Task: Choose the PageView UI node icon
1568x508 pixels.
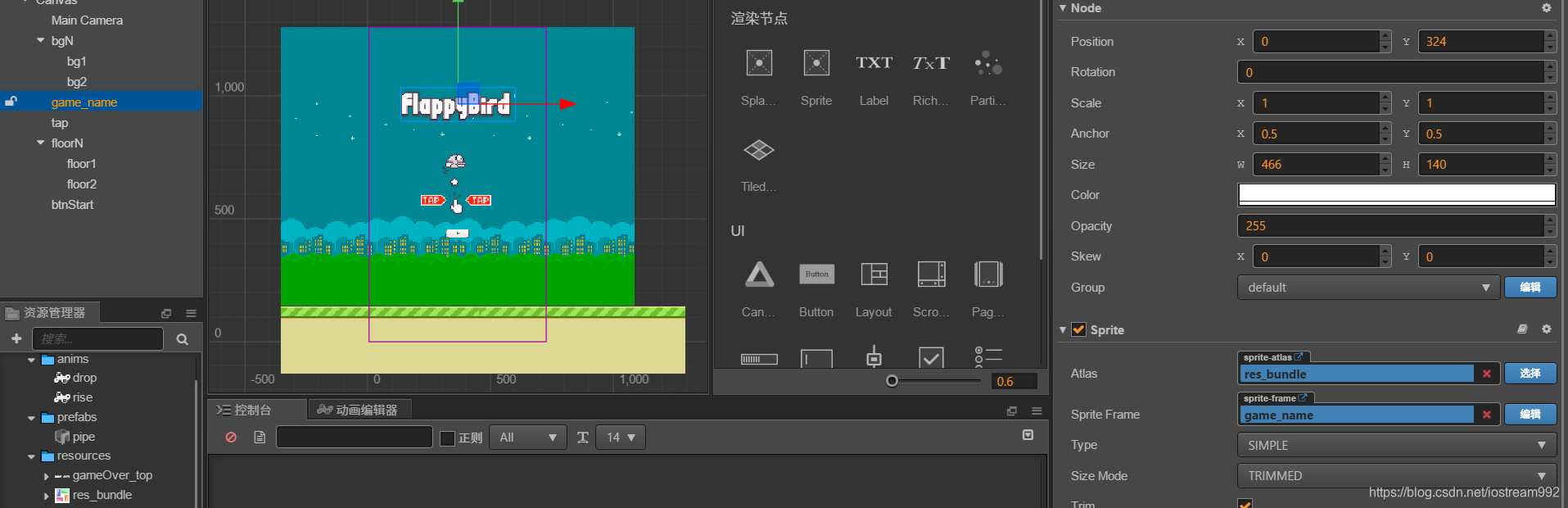Action: click(x=988, y=274)
